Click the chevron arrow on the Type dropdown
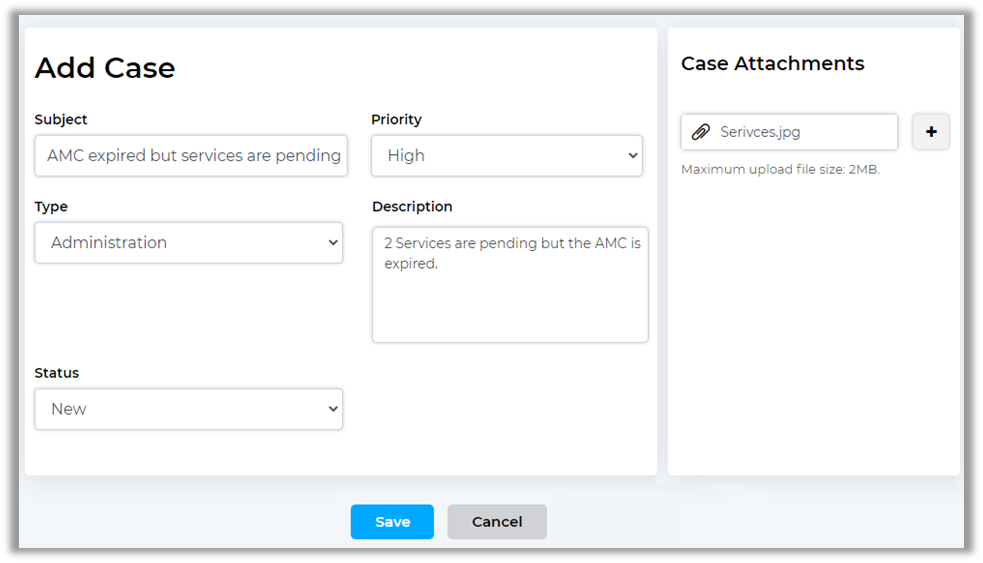 (332, 243)
